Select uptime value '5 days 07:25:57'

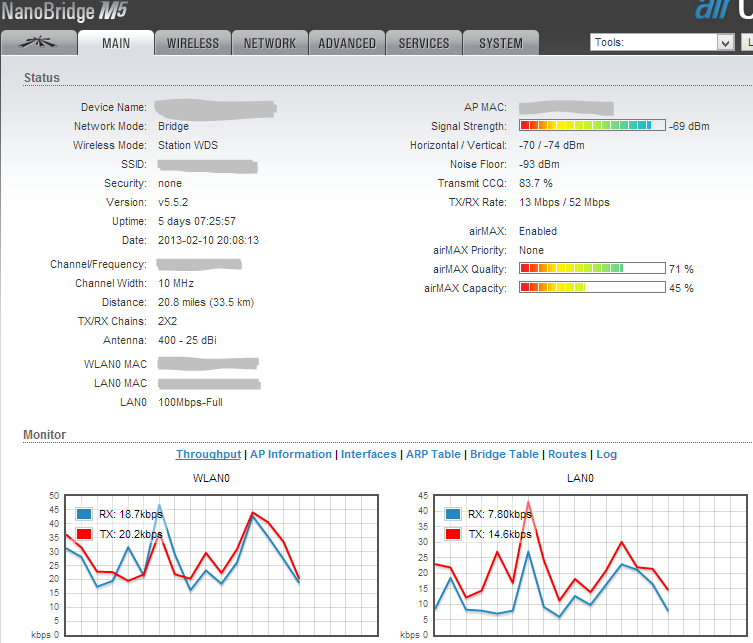(x=197, y=221)
